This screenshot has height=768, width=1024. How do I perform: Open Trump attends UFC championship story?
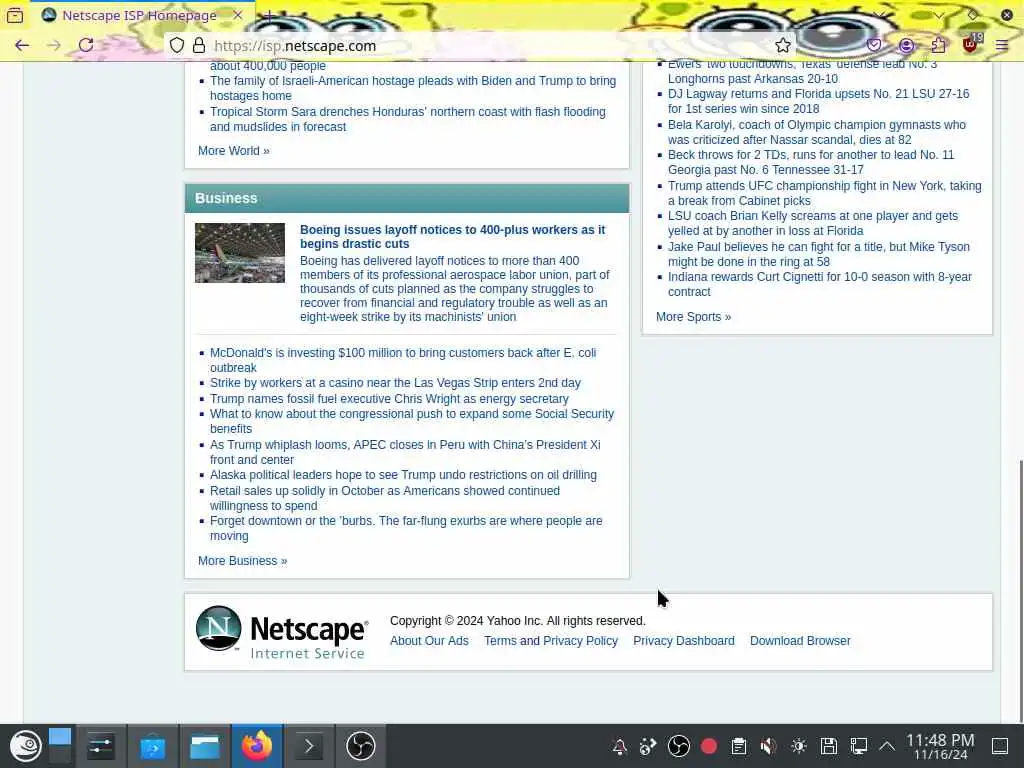(824, 193)
